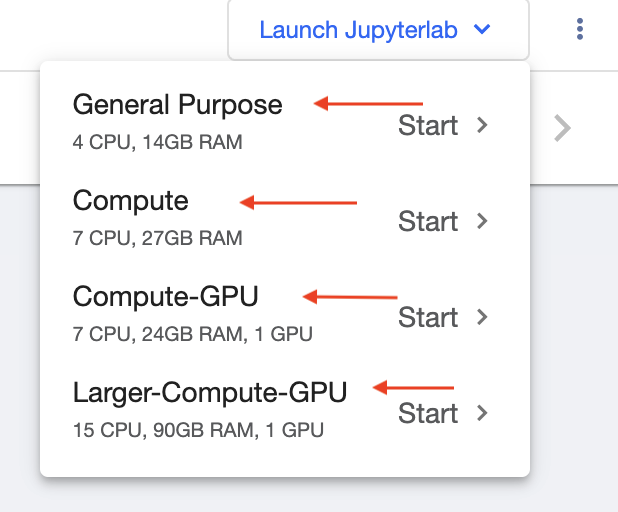This screenshot has height=512, width=618.
Task: Click the gray right arrow behind the menu
Action: pos(562,128)
